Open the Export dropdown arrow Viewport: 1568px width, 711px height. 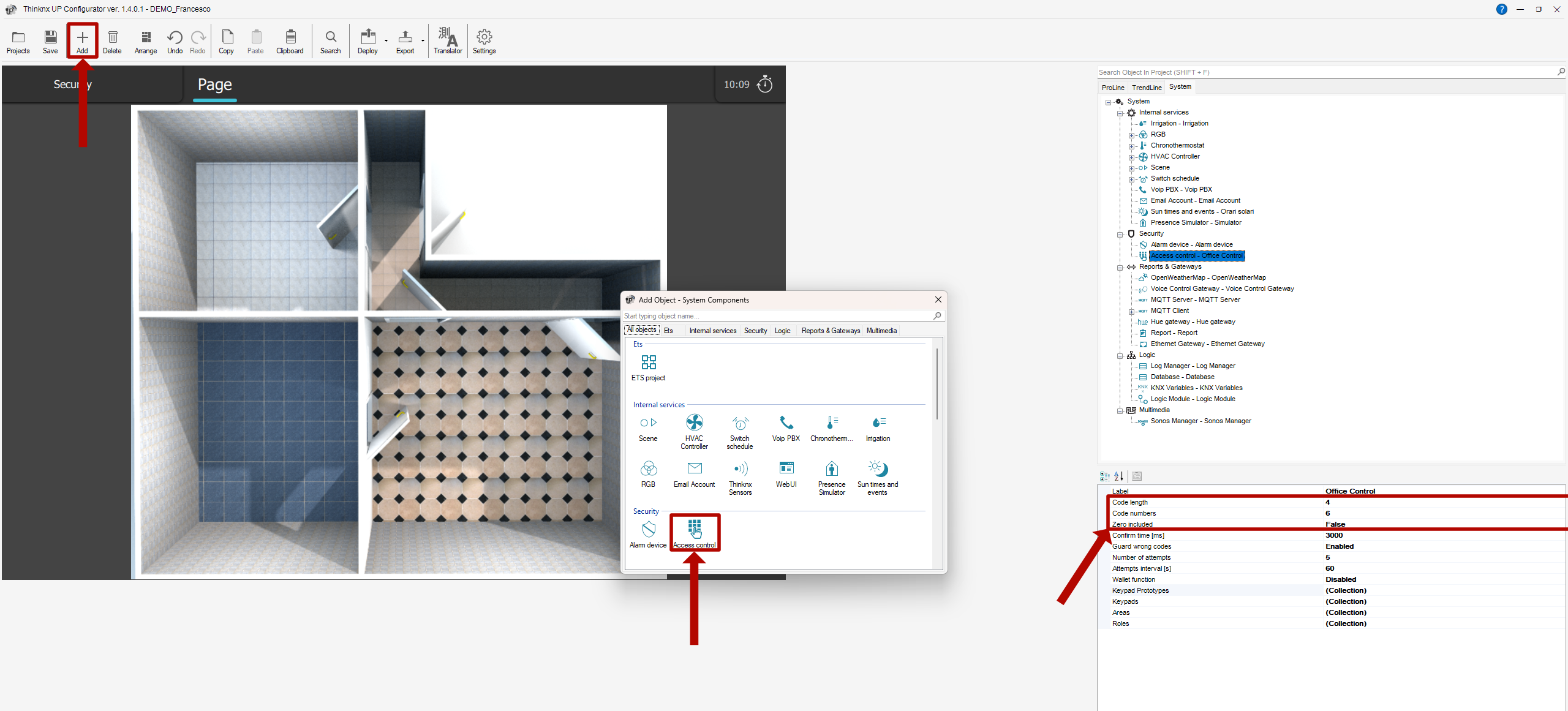coord(423,41)
